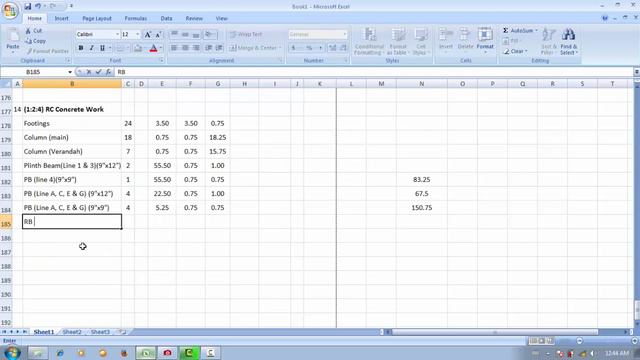Expand Clipboard group dialog launcher
640x360 pixels.
[68, 61]
